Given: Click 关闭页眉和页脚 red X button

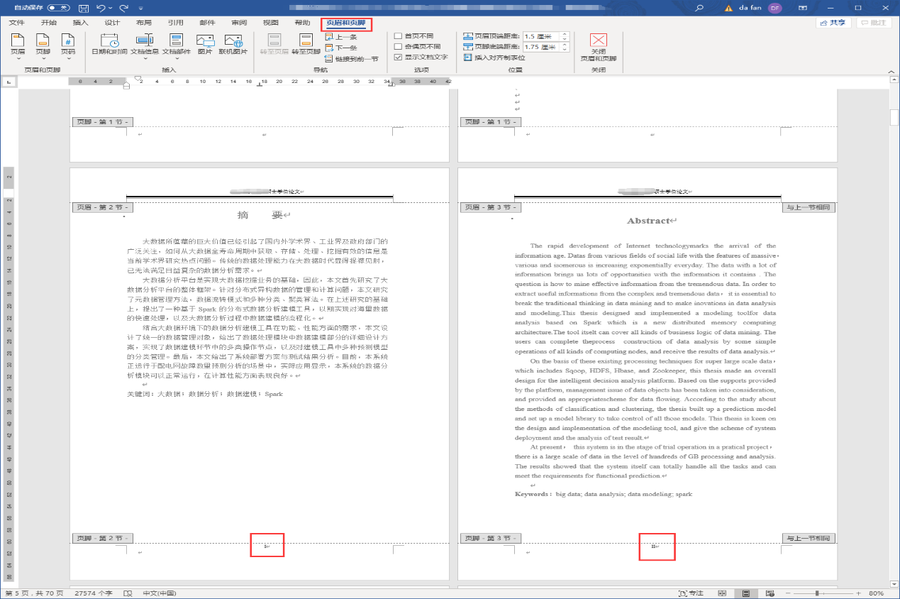Looking at the screenshot, I should pos(598,42).
